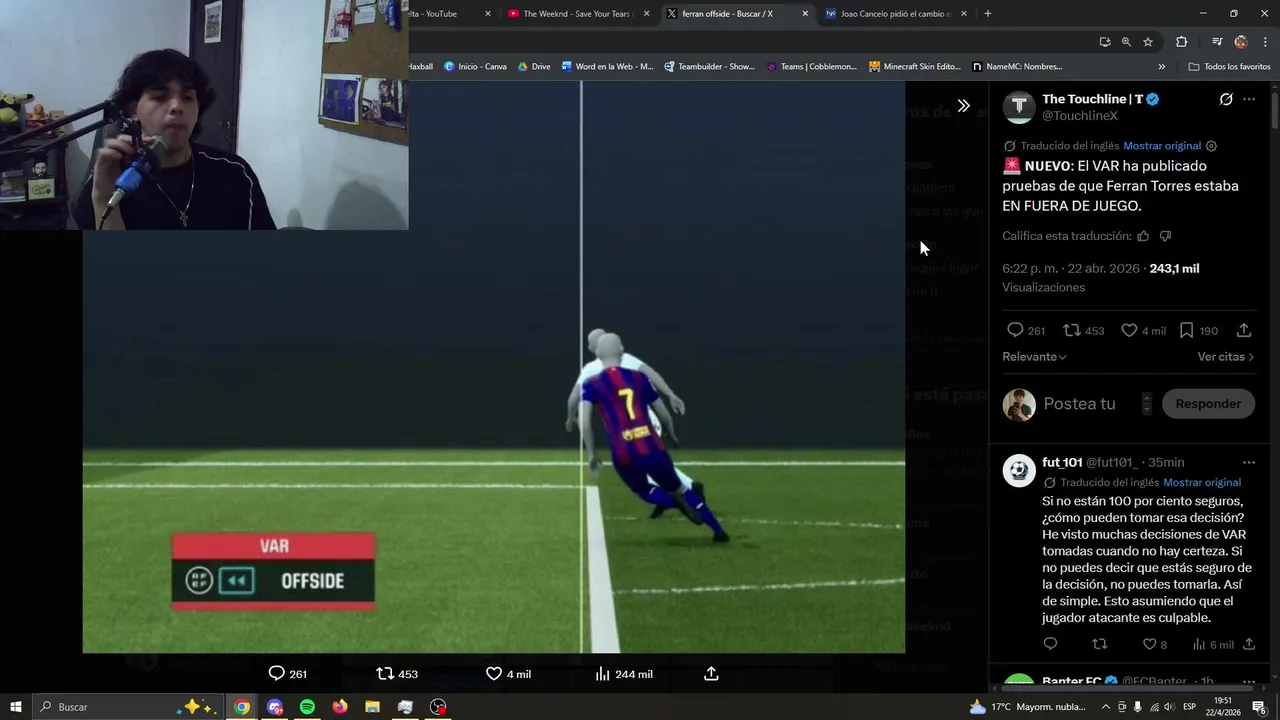Screen dimensions: 1280x720
Task: Open The Touchline profile avatar
Action: click(1019, 107)
